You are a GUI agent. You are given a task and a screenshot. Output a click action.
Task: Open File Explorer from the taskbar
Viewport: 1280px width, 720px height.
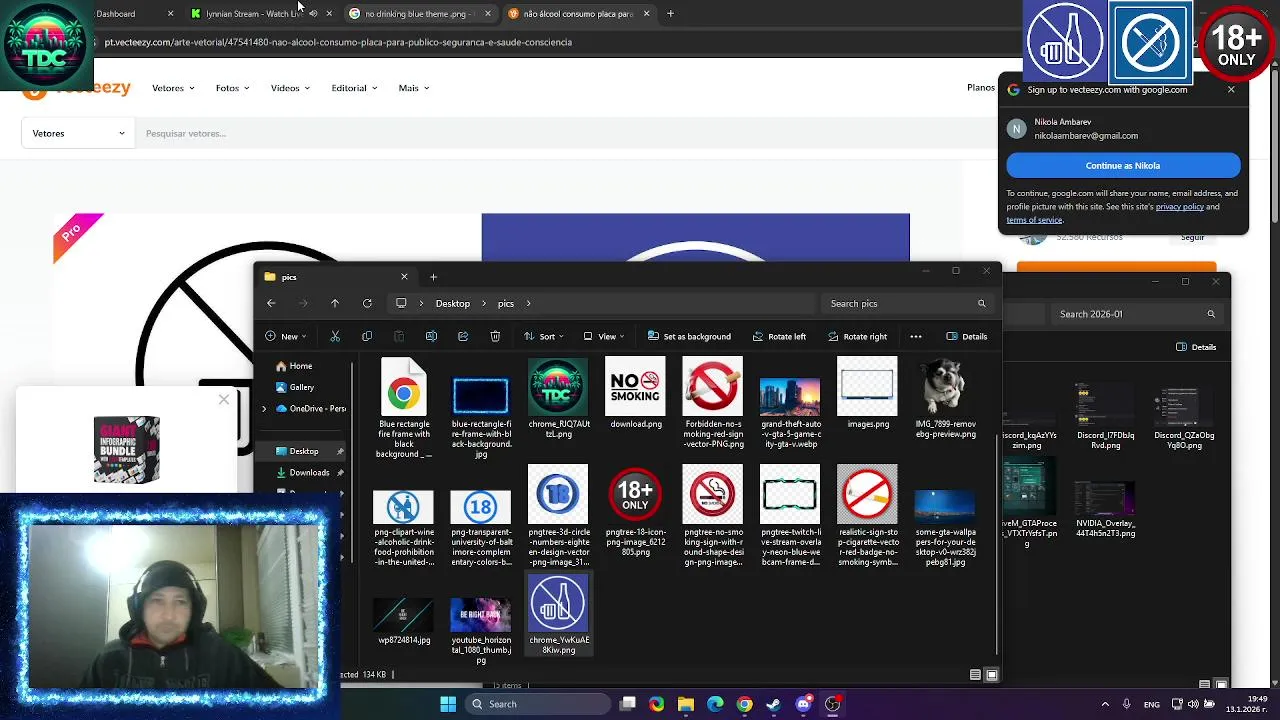point(685,704)
